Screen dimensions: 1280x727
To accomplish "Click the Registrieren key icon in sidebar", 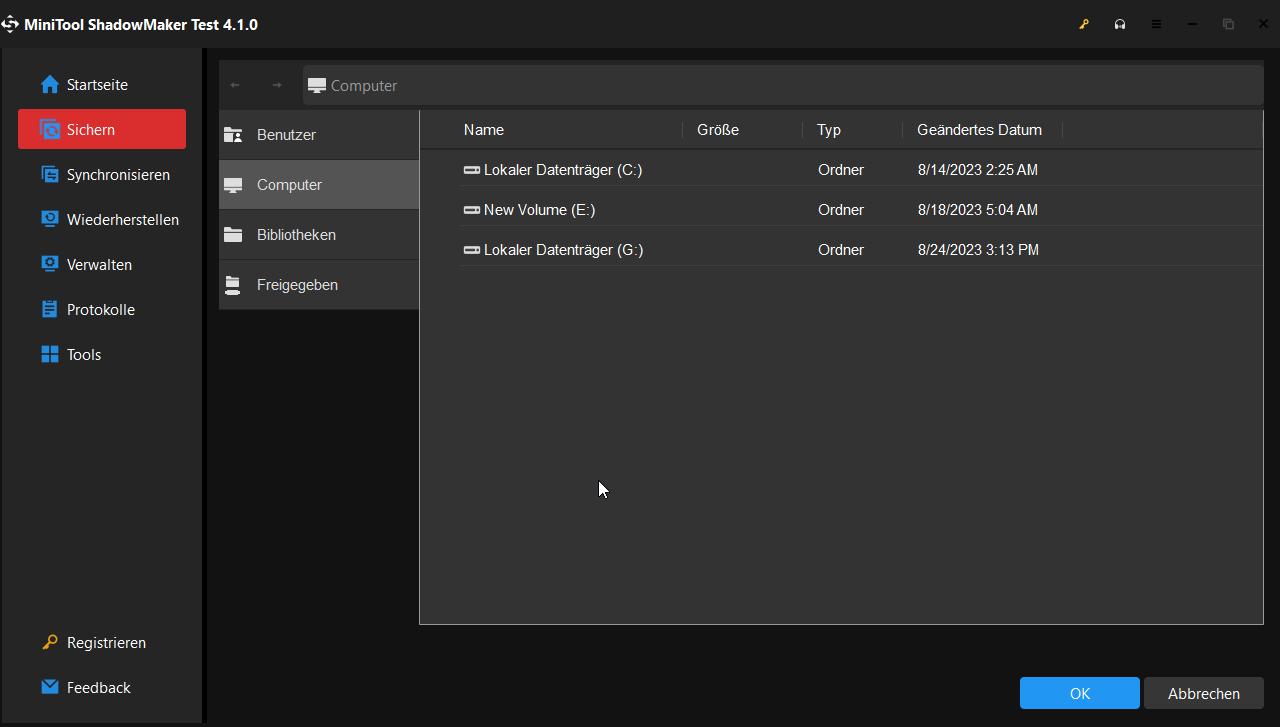I will click(x=50, y=643).
